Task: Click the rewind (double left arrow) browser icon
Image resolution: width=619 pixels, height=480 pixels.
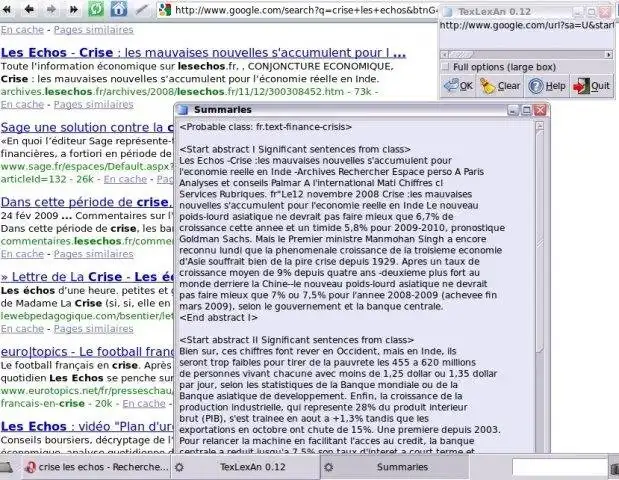Action: pos(7,9)
